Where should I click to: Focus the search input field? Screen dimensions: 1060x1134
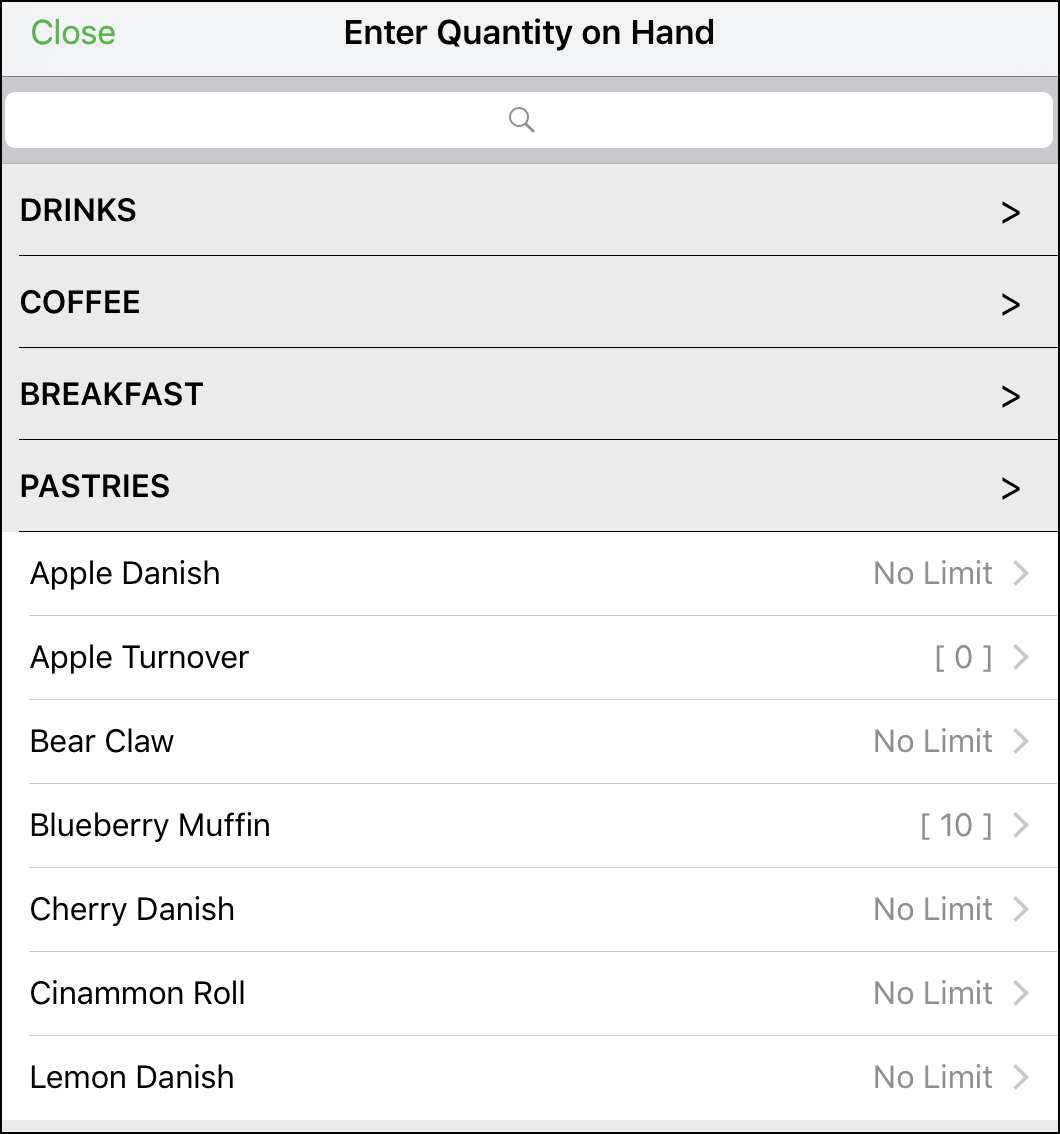[x=529, y=120]
